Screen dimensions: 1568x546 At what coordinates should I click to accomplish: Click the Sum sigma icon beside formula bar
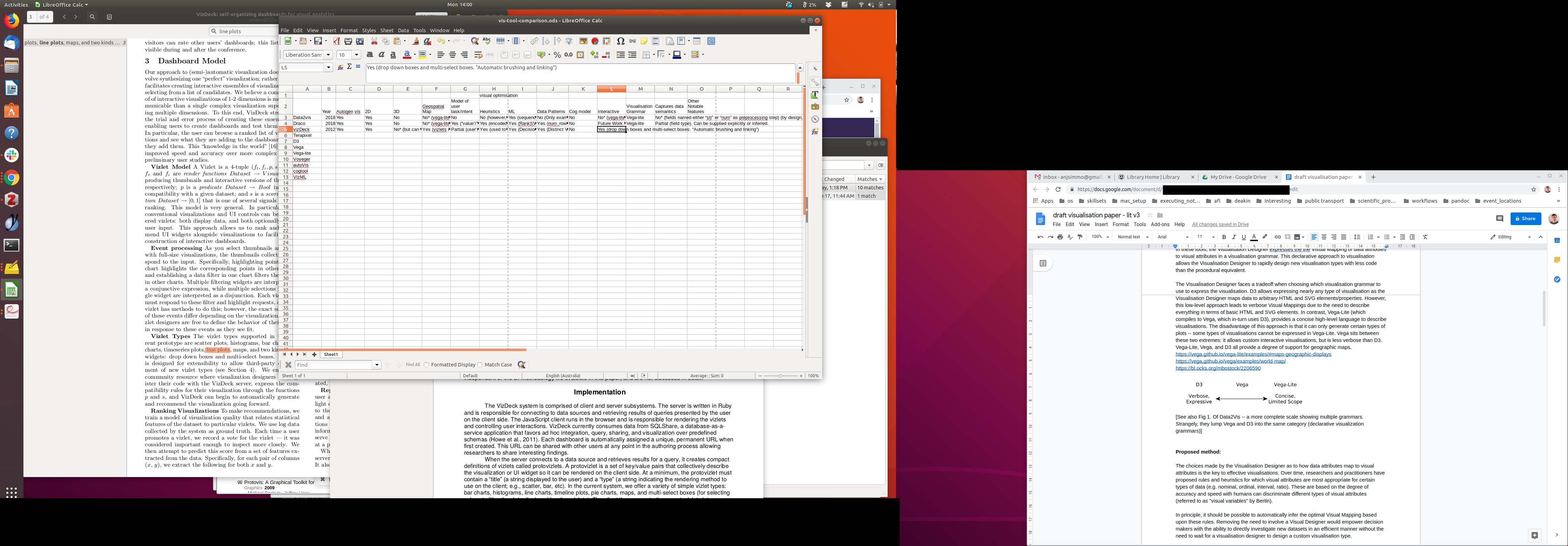pos(349,67)
